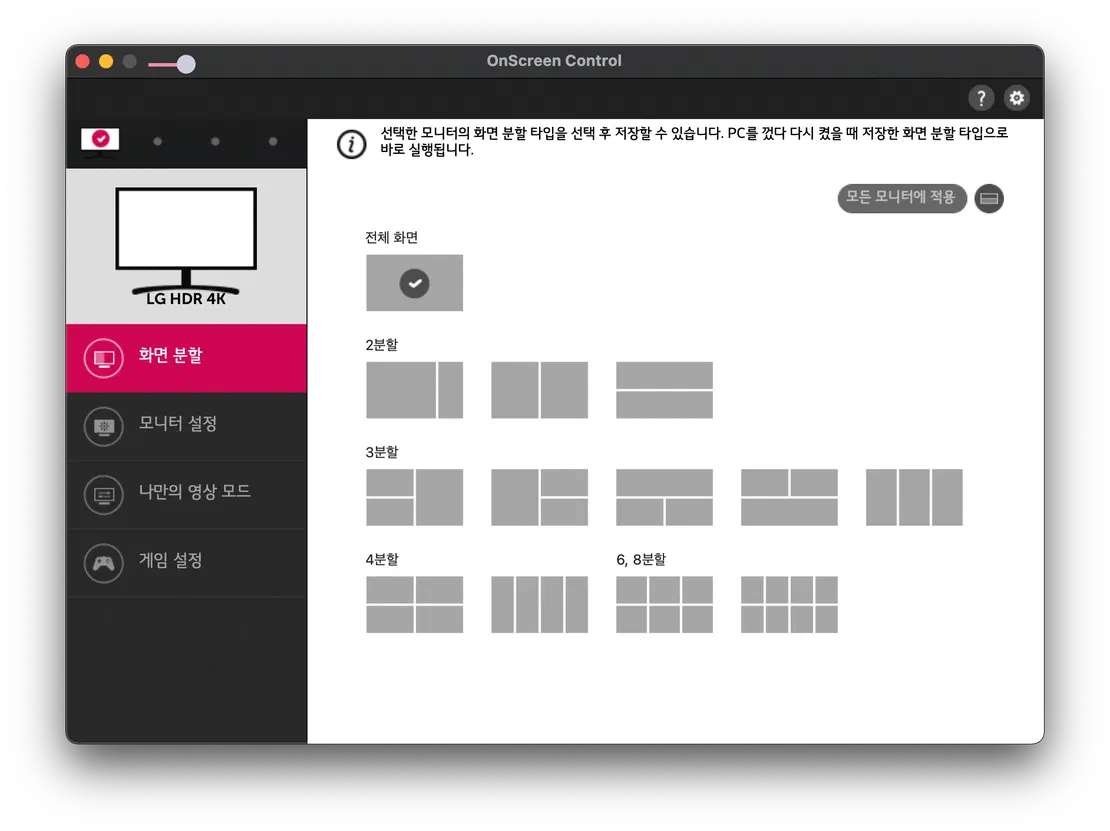The height and width of the screenshot is (831, 1110).
Task: Choose 3분할 layout with wide top pane
Action: (664, 497)
